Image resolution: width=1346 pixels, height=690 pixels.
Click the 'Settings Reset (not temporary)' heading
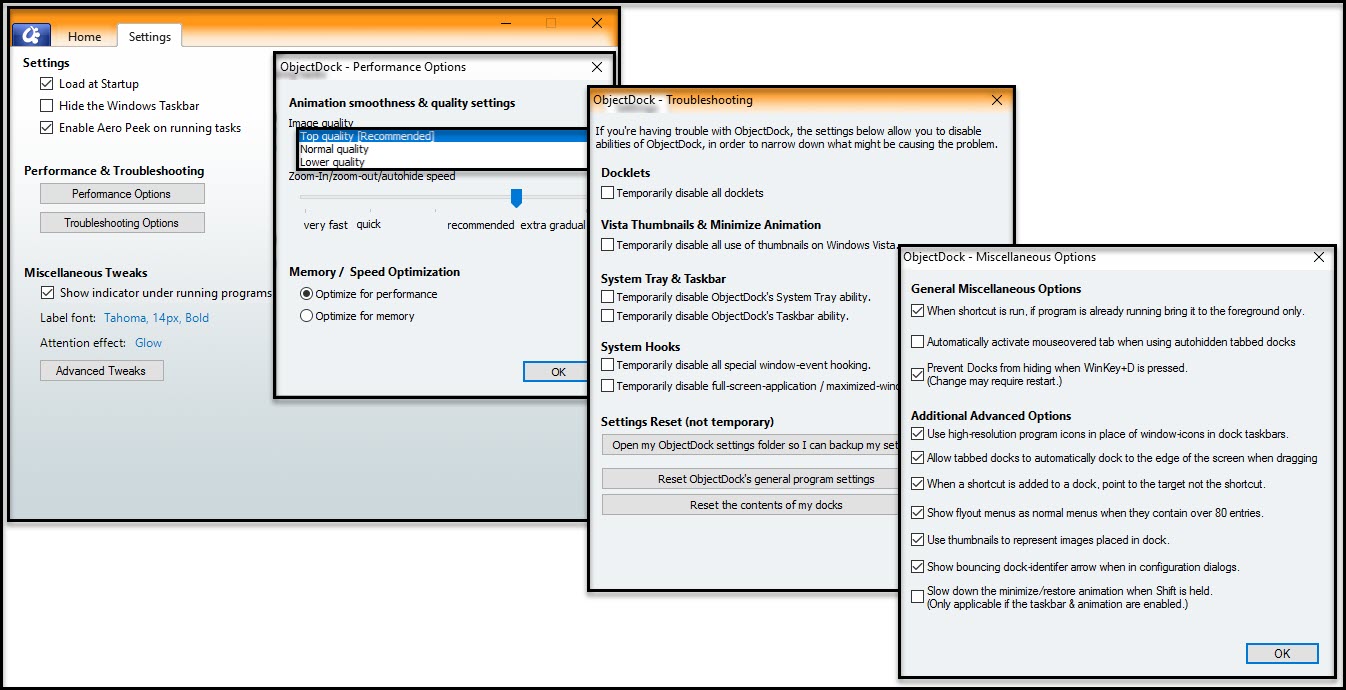coord(687,422)
